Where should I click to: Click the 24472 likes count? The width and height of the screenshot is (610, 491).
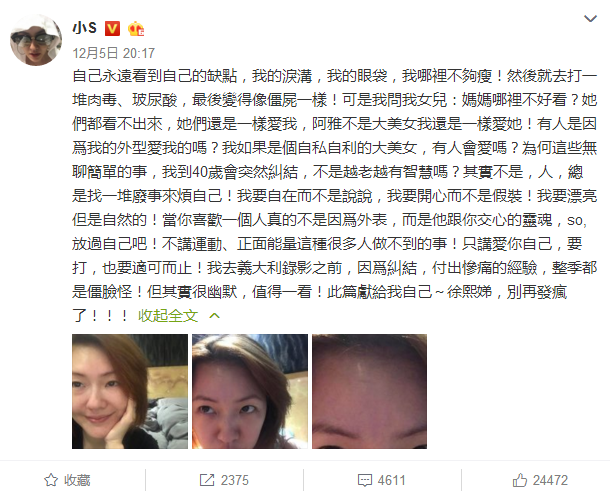550,480
